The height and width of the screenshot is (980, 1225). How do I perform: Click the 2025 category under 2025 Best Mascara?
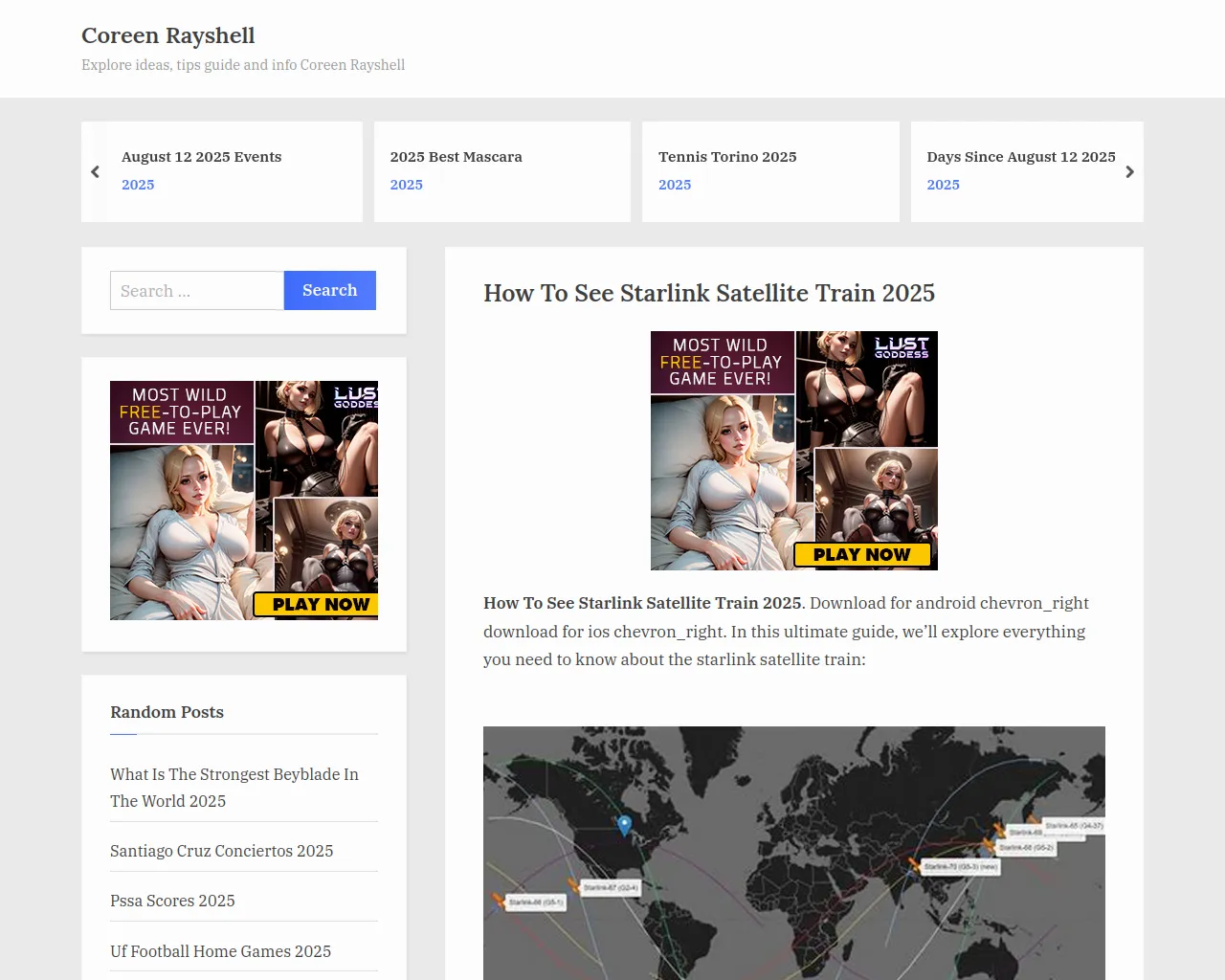coord(406,185)
